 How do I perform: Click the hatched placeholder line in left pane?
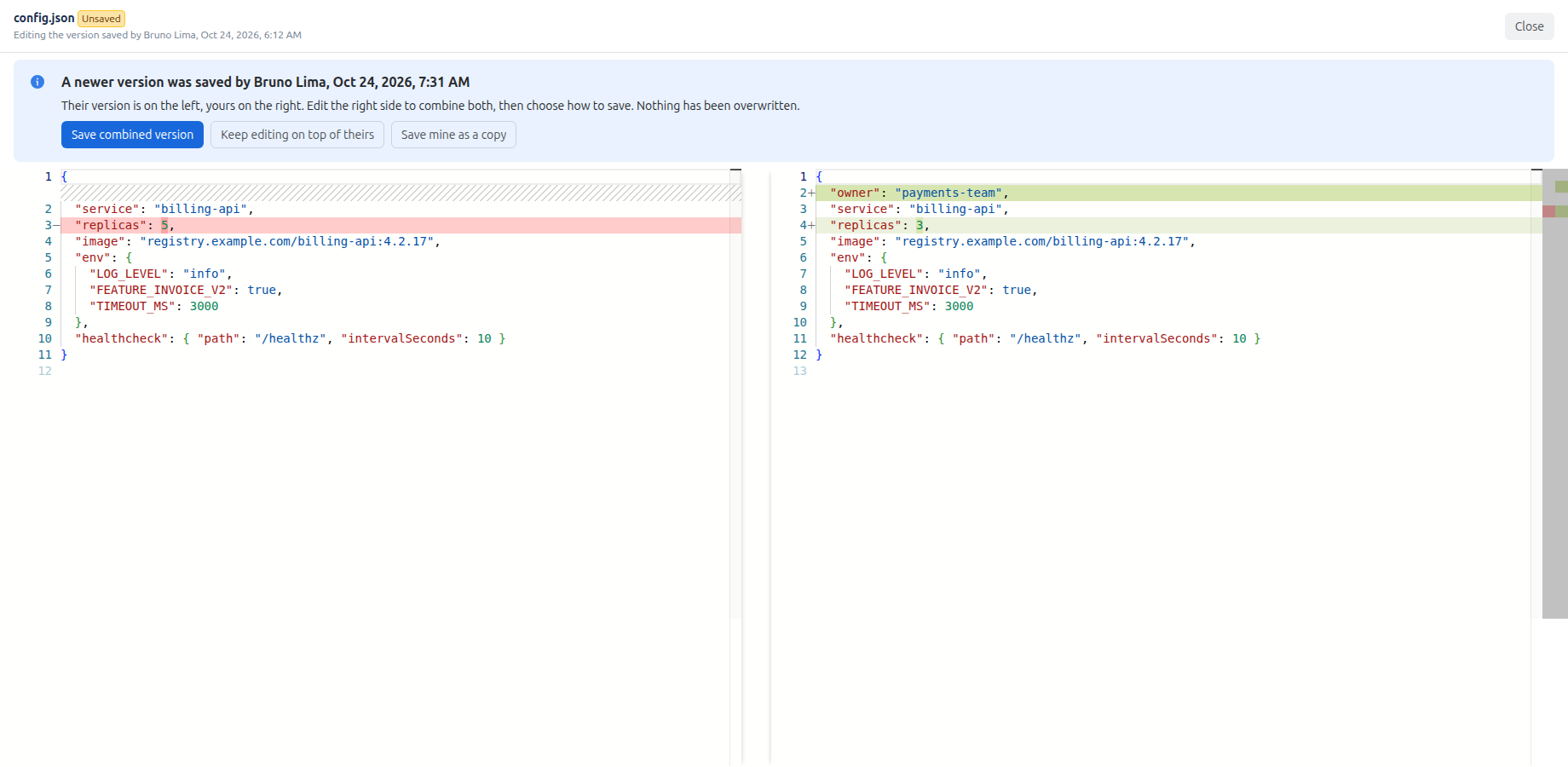tap(401, 193)
